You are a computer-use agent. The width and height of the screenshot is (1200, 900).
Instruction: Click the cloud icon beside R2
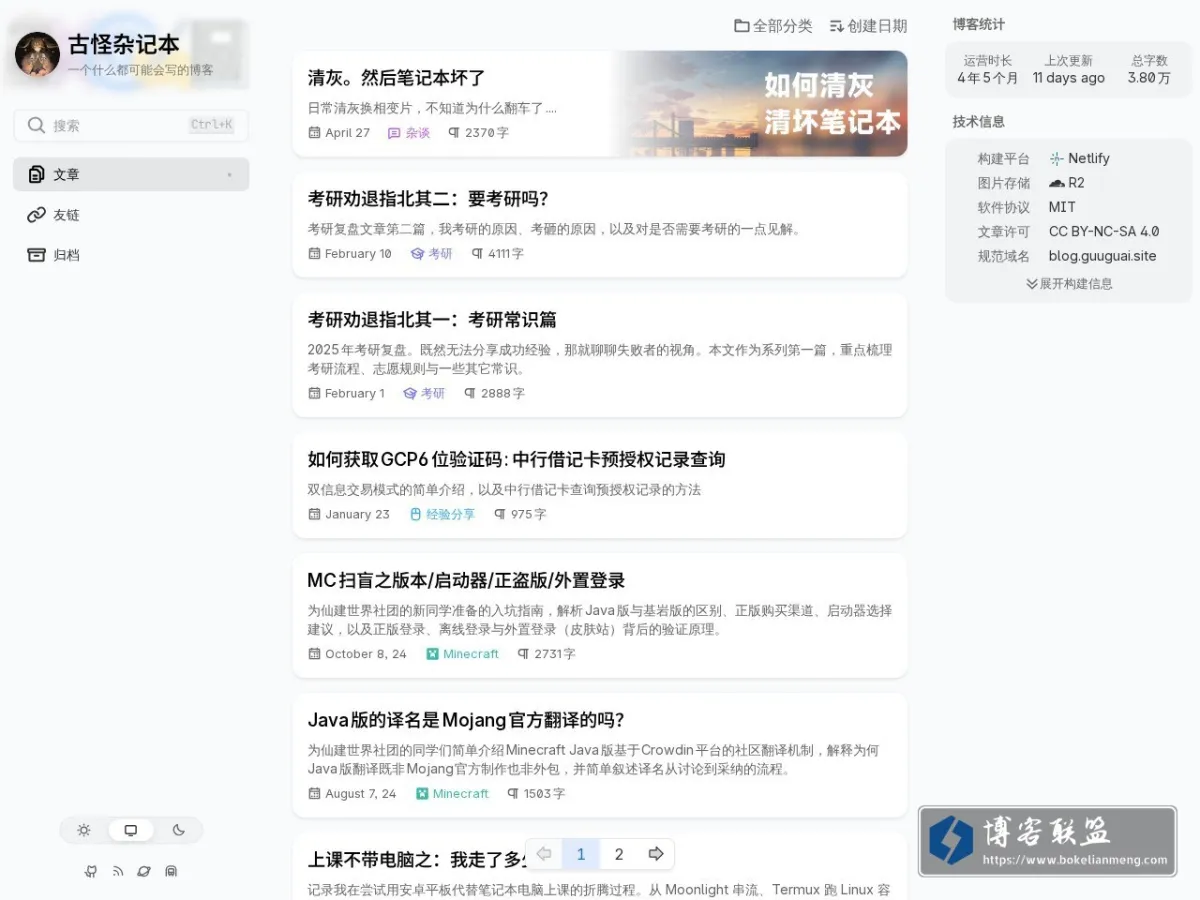1056,183
